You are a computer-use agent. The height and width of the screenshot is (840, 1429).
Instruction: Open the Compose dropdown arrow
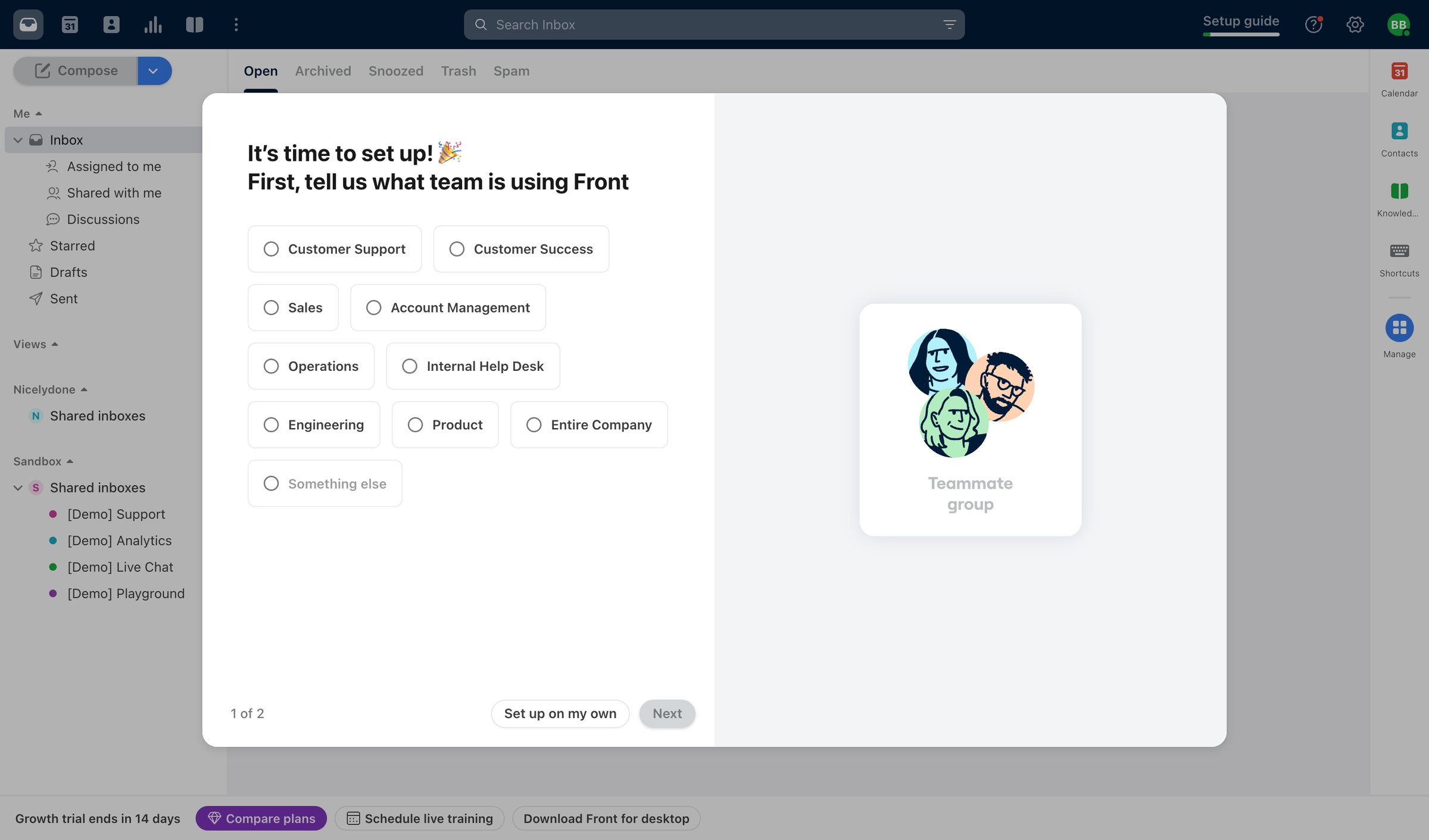[154, 71]
